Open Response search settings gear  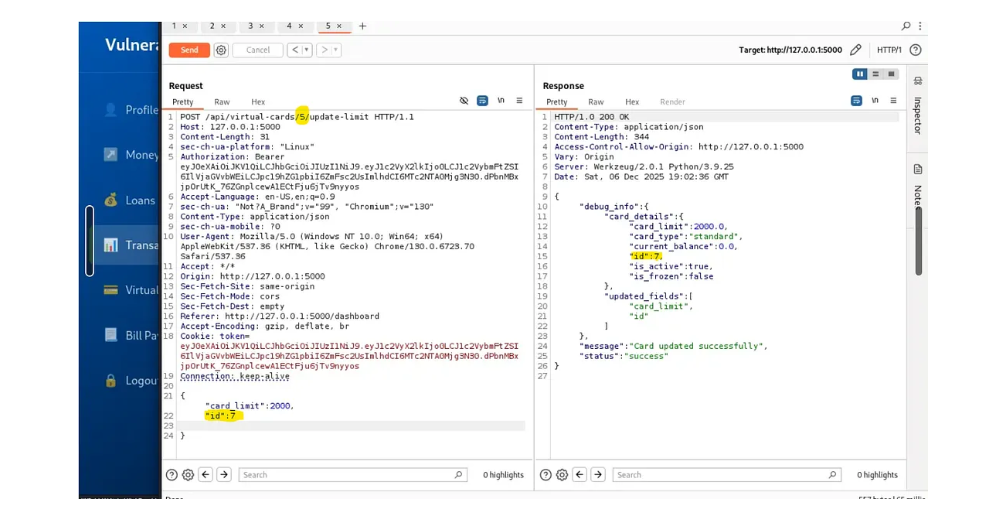(562, 475)
